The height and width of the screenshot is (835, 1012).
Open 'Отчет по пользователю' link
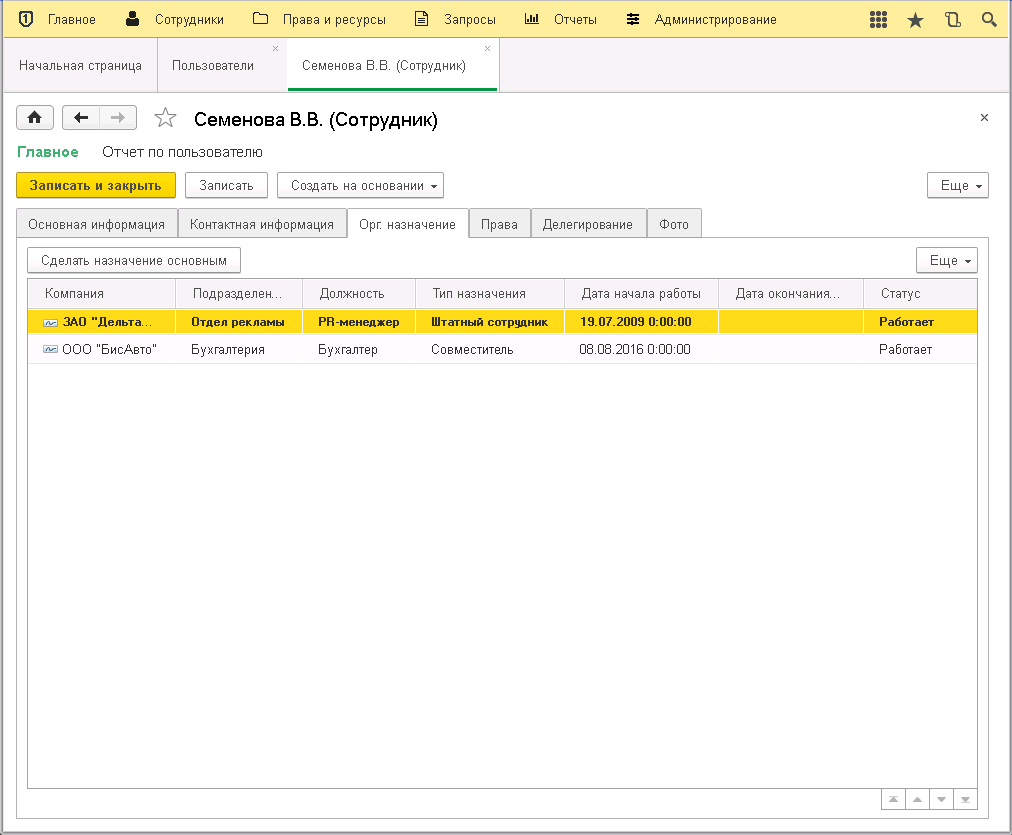coord(182,152)
